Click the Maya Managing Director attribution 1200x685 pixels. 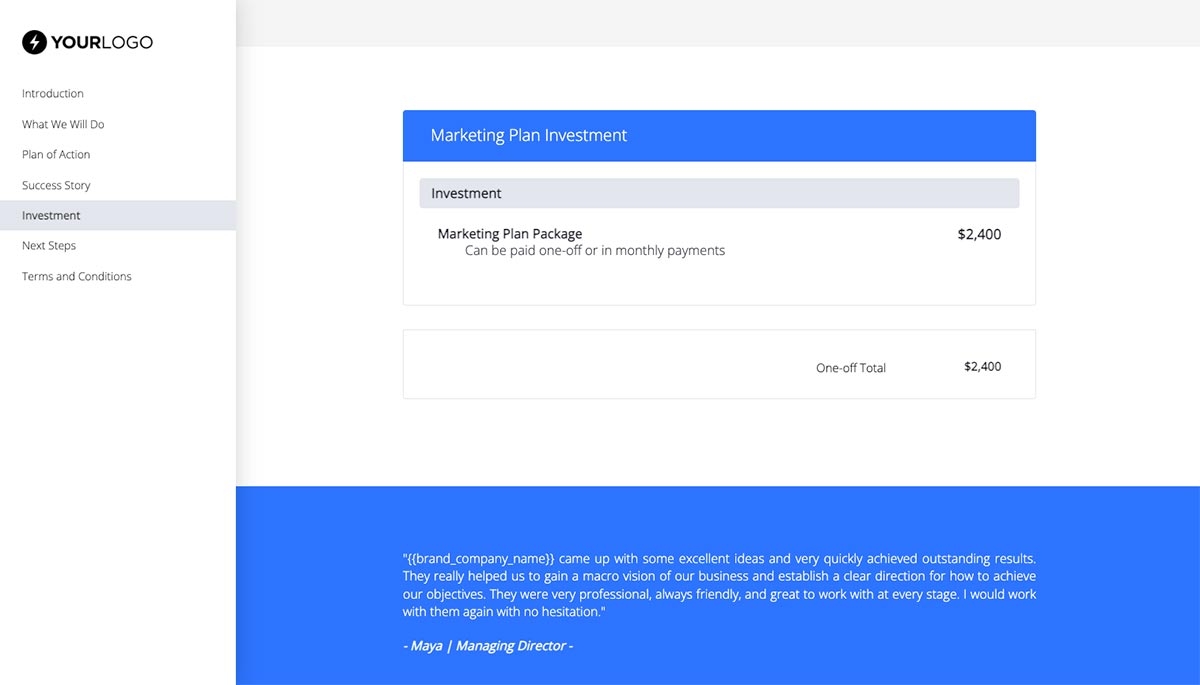[488, 645]
